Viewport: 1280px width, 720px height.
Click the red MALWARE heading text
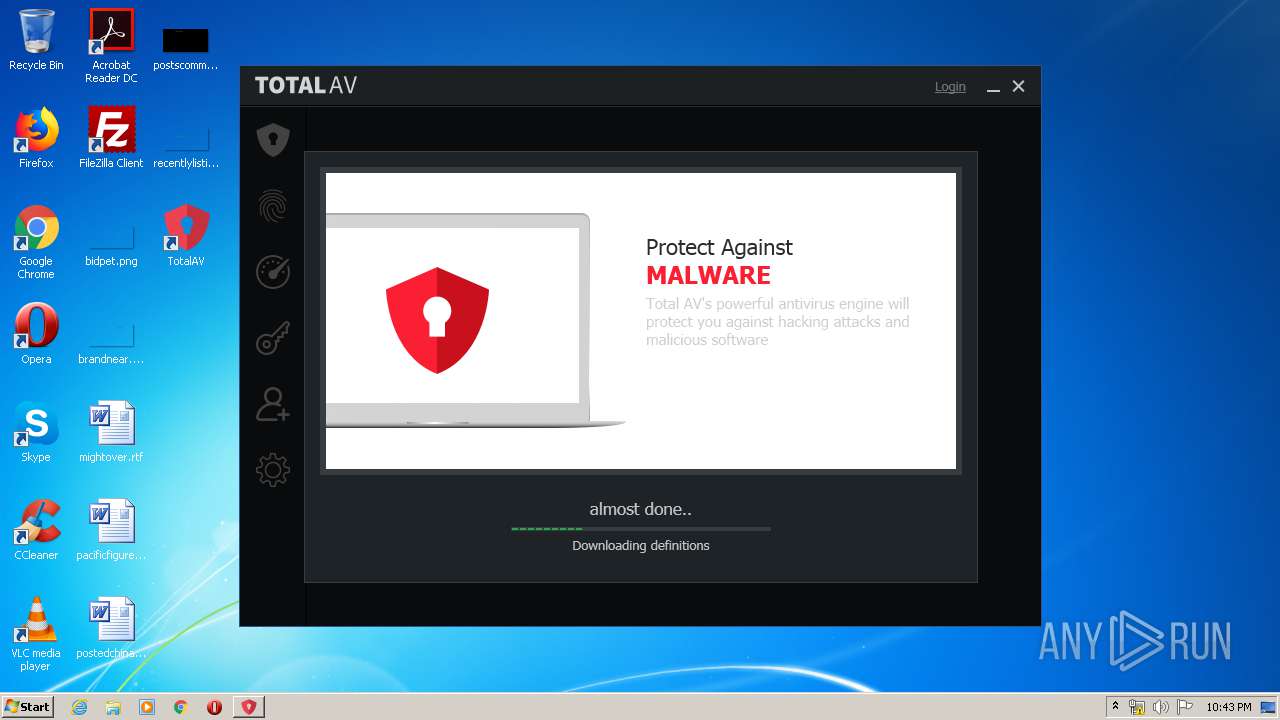tap(708, 275)
